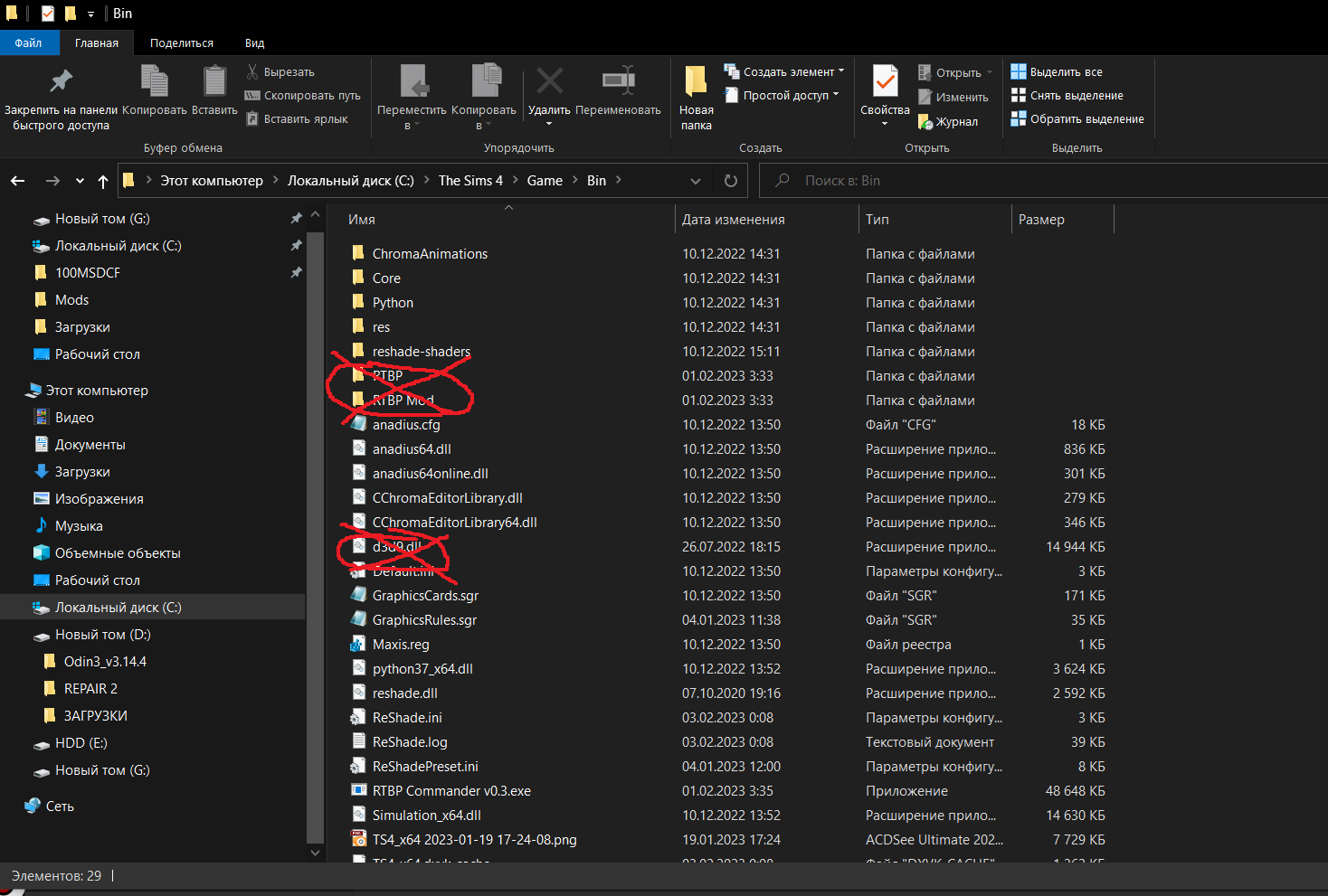Open the Файл tab
Viewport: 1328px width, 896px height.
[29, 42]
